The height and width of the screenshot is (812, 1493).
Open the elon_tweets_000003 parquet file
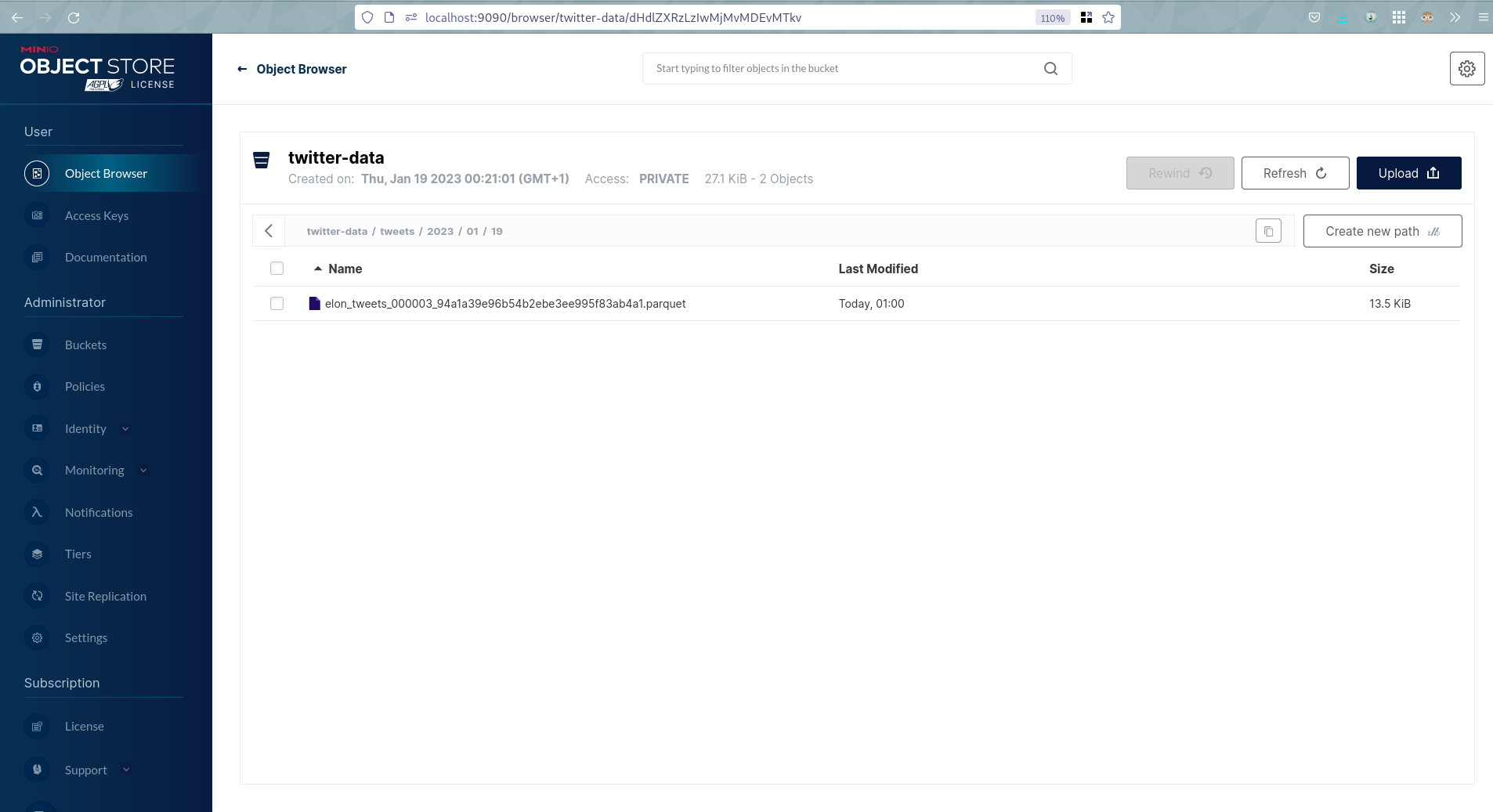pyautogui.click(x=505, y=303)
